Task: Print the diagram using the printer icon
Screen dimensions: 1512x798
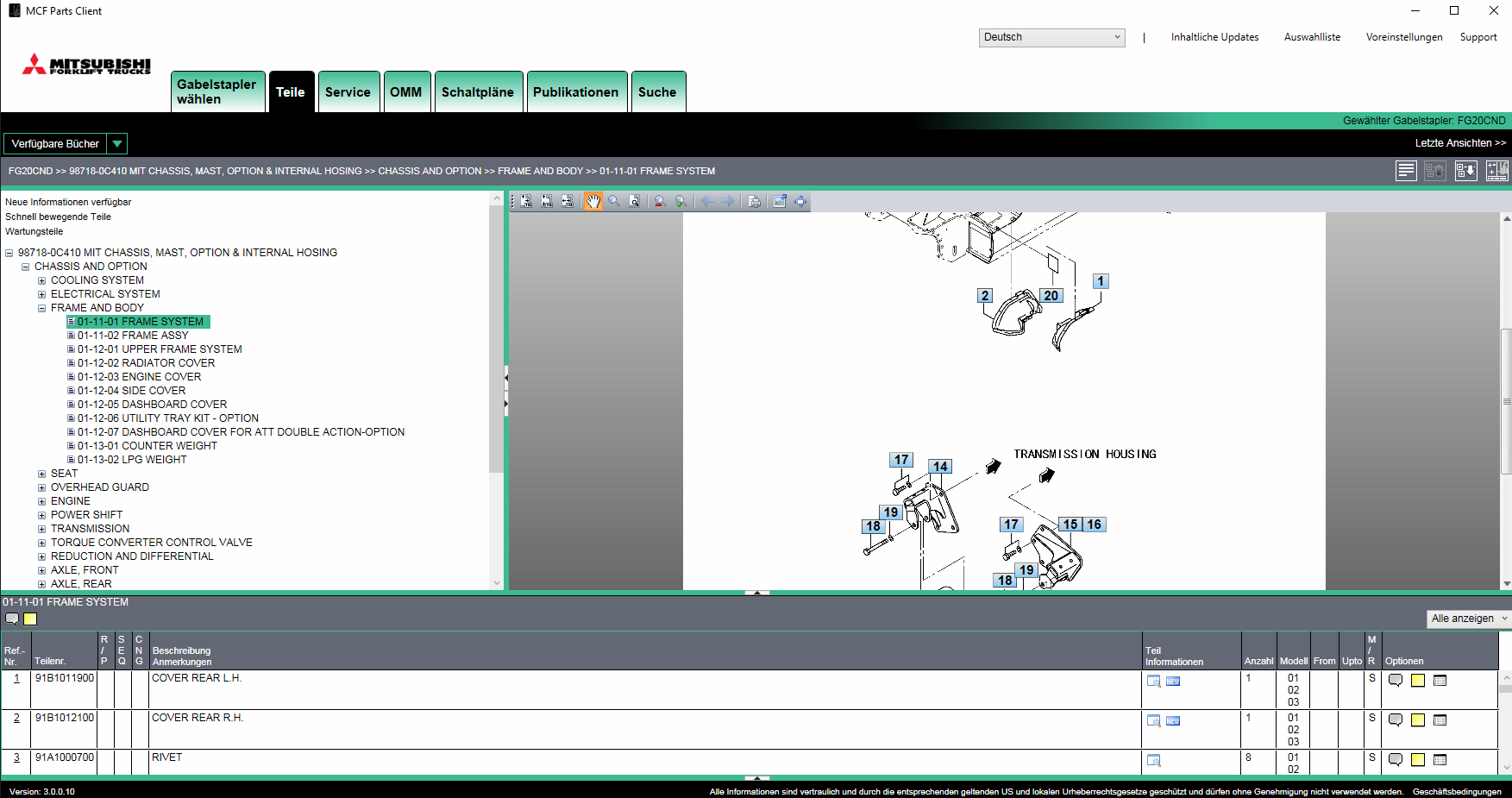Action: coord(754,201)
